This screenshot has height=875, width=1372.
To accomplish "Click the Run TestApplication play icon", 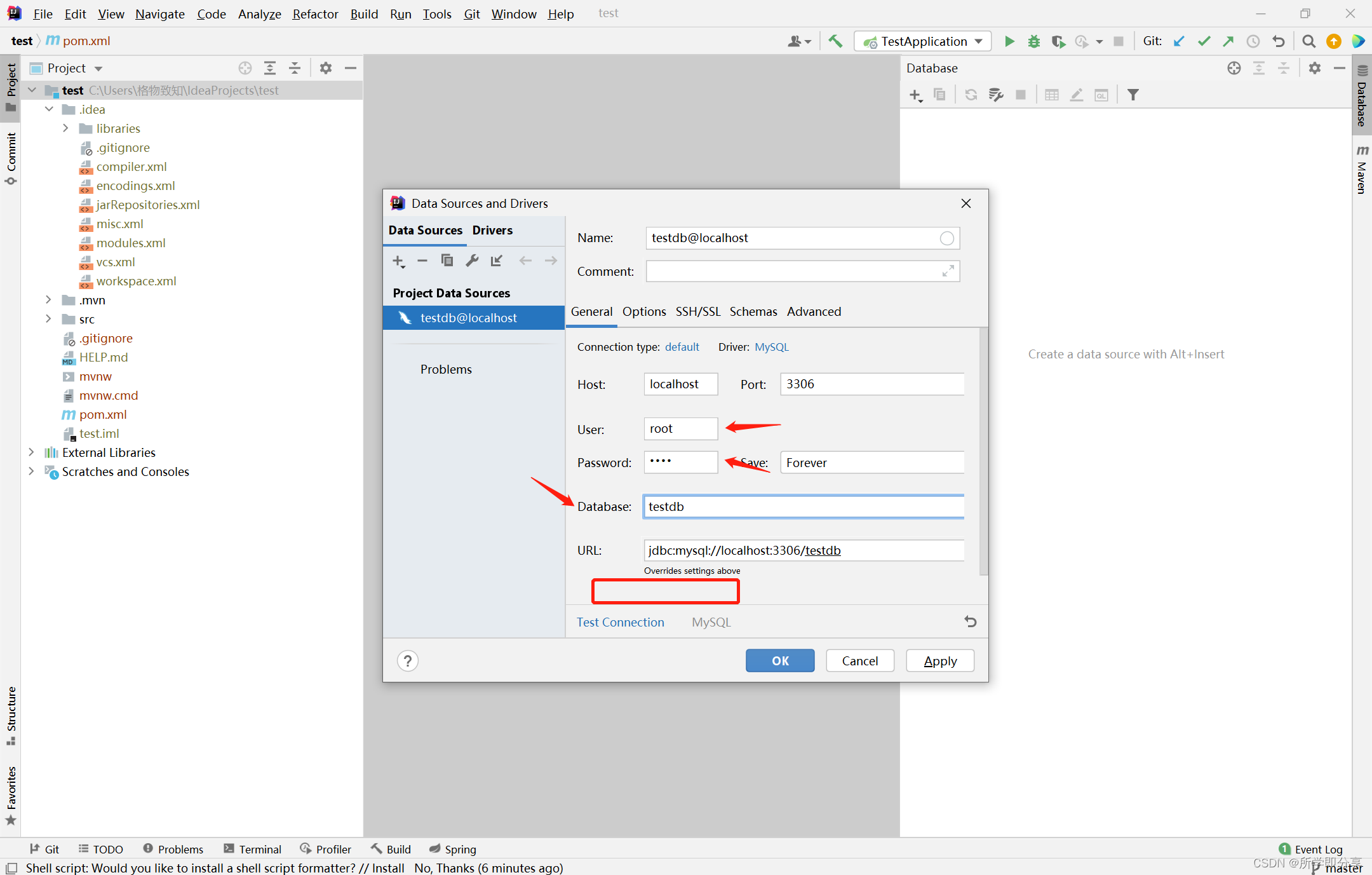I will tap(1009, 41).
